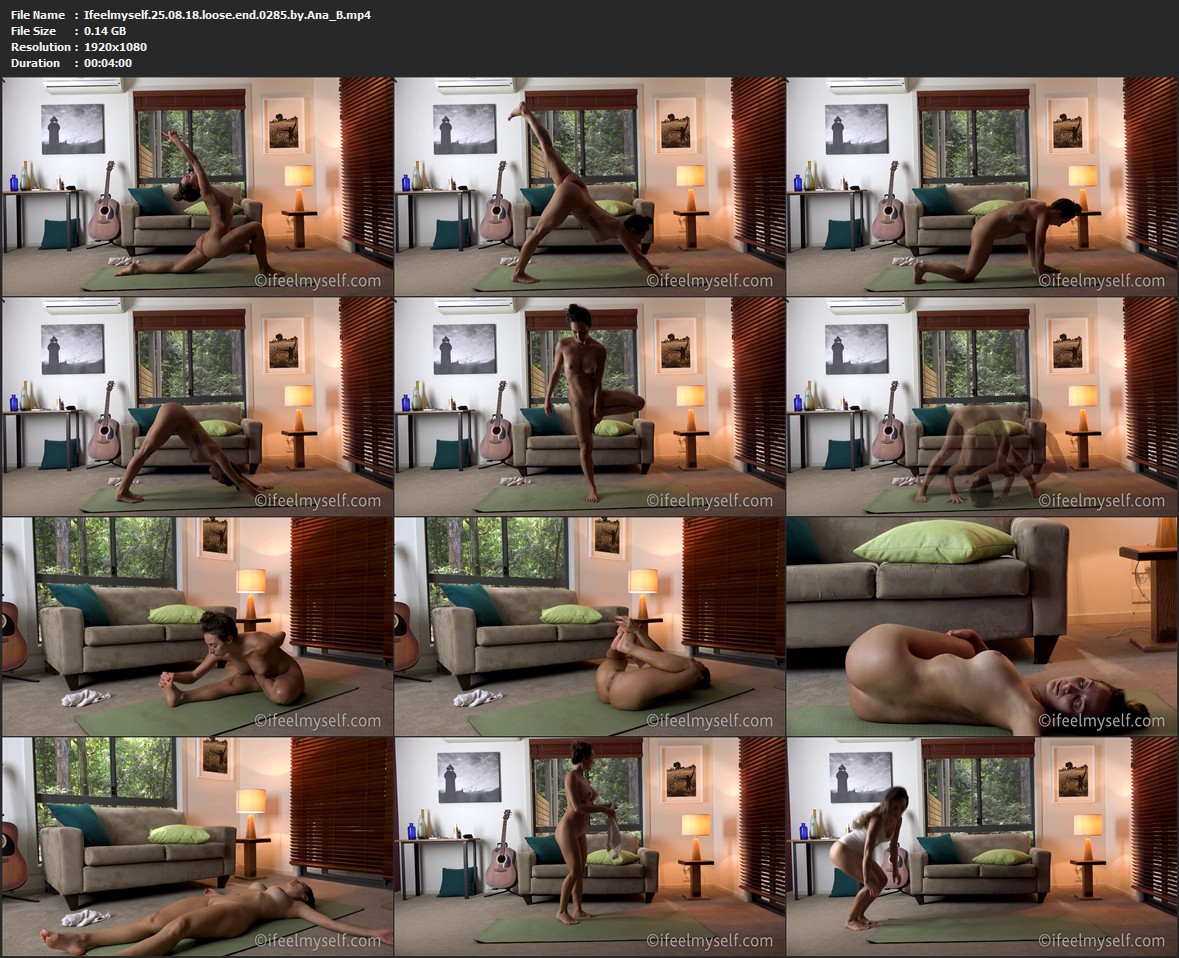Viewport: 1179px width, 958px height.
Task: Click the watermark on the close-up couch thumbnail
Action: pyautogui.click(x=1101, y=721)
